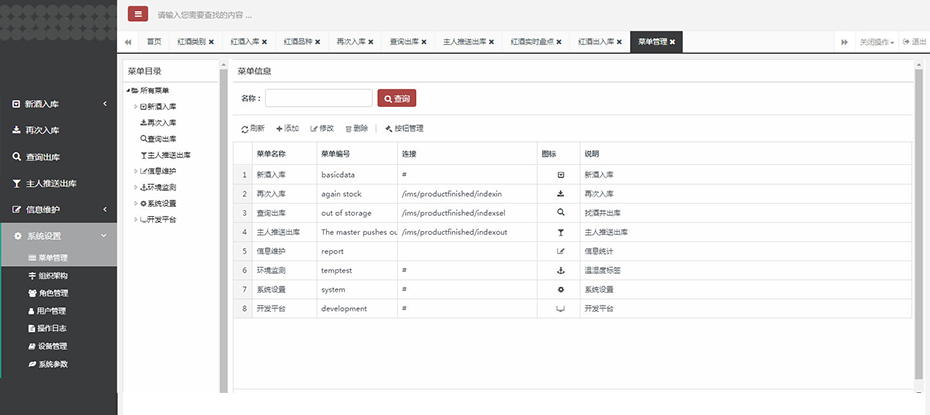This screenshot has height=415, width=930.
Task: Close the 红酒实时盘点 tab
Action: click(x=558, y=42)
